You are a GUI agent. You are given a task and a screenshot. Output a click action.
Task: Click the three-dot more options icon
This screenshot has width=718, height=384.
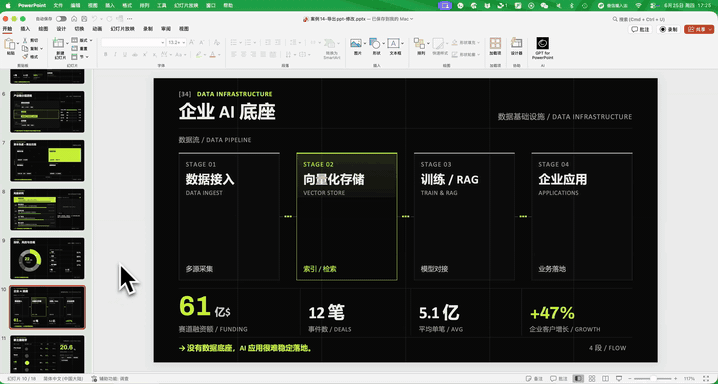tap(130, 19)
